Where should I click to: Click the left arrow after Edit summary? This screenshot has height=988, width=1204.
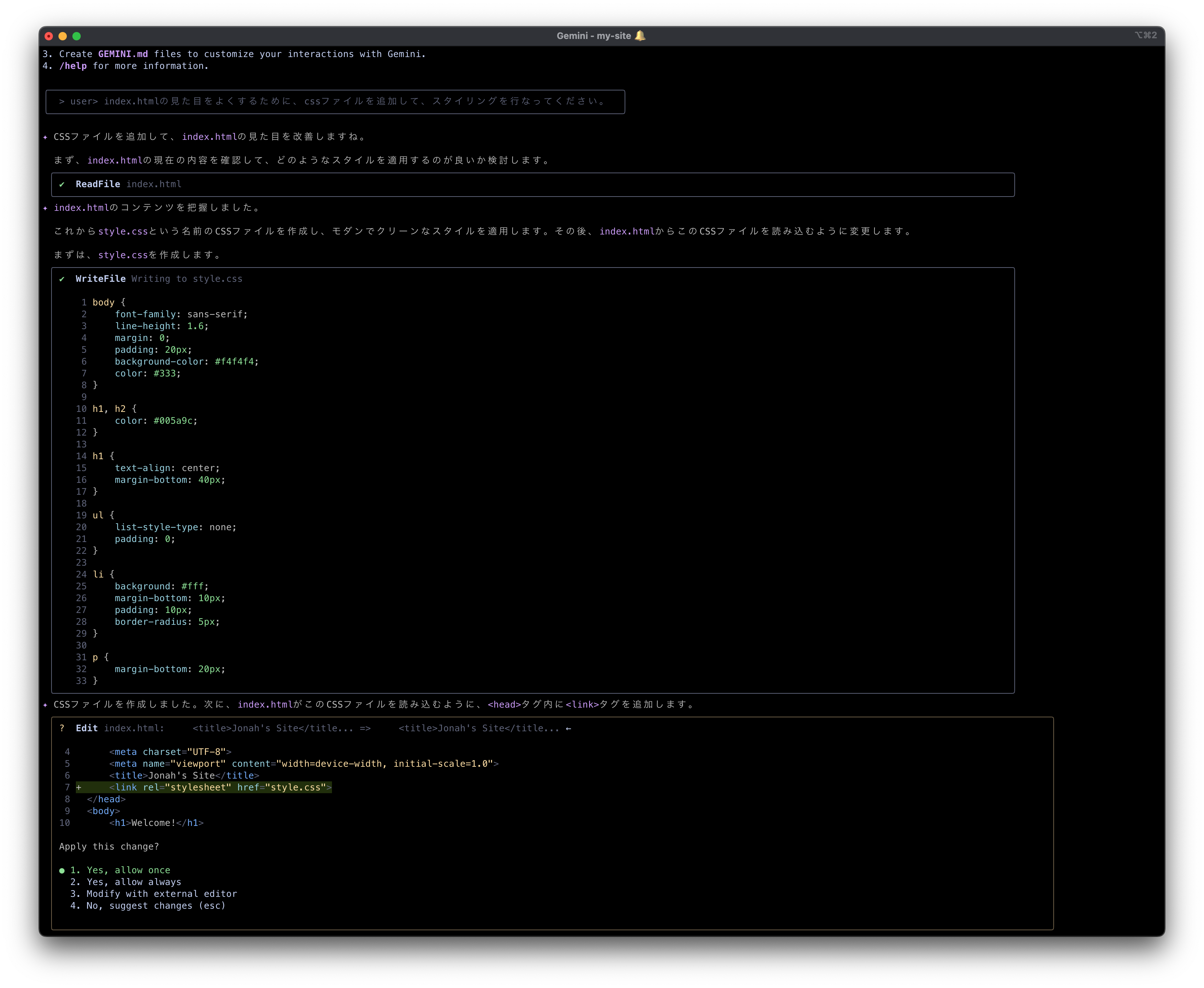(568, 728)
